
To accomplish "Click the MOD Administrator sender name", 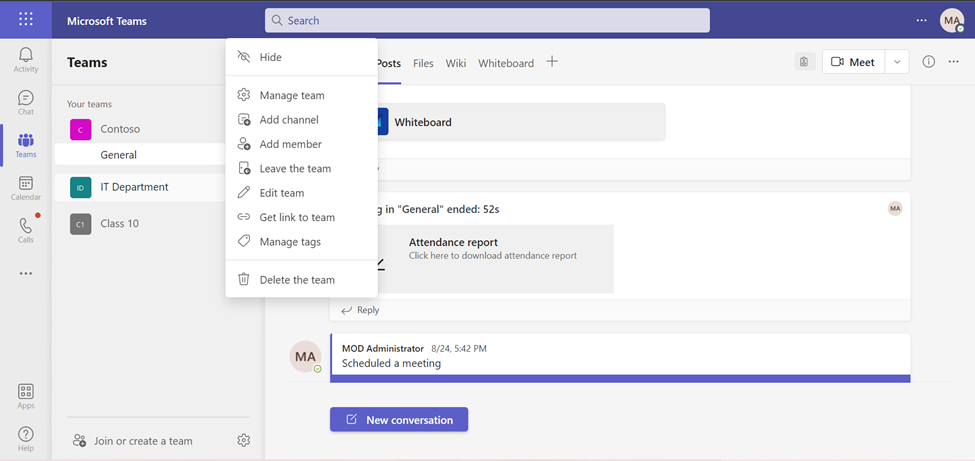I will (x=382, y=348).
